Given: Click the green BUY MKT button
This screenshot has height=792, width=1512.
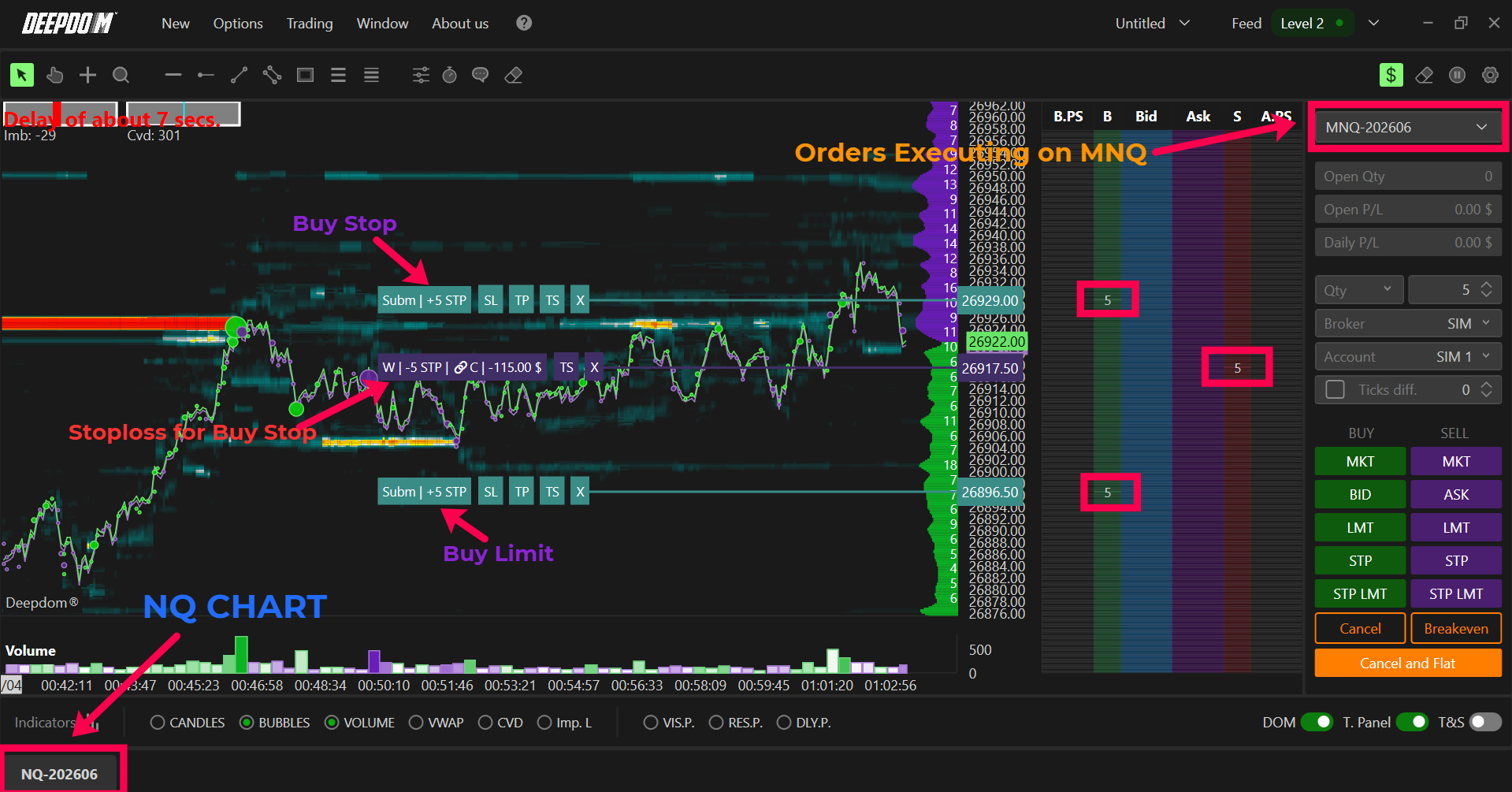Looking at the screenshot, I should tap(1360, 461).
